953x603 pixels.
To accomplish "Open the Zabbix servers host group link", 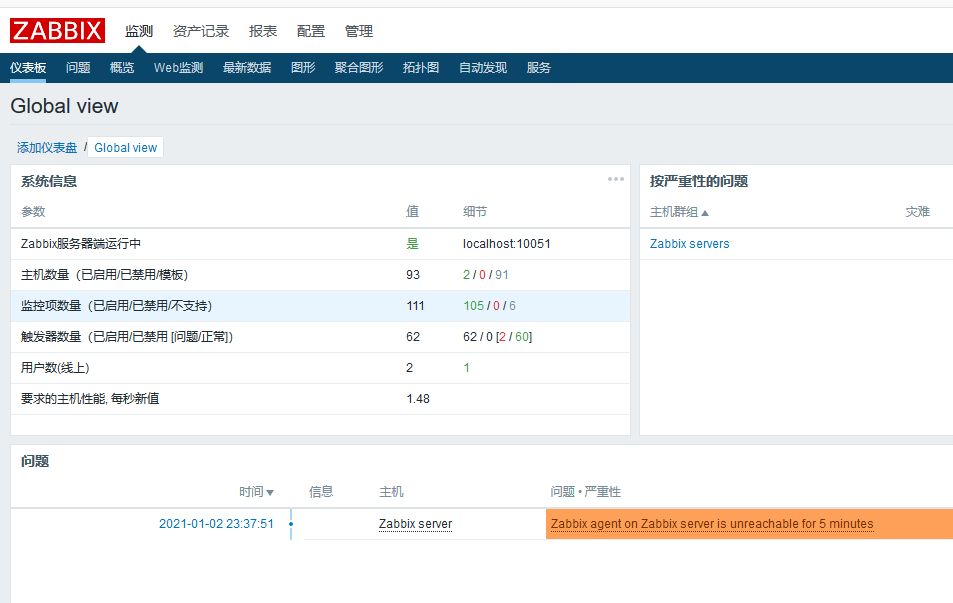I will (x=690, y=244).
